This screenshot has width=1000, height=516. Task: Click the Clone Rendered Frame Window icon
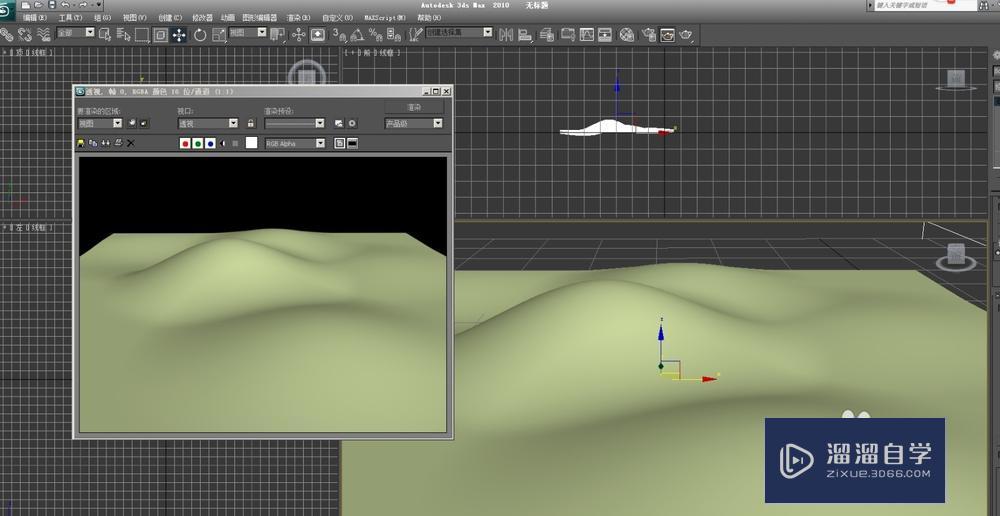point(106,143)
